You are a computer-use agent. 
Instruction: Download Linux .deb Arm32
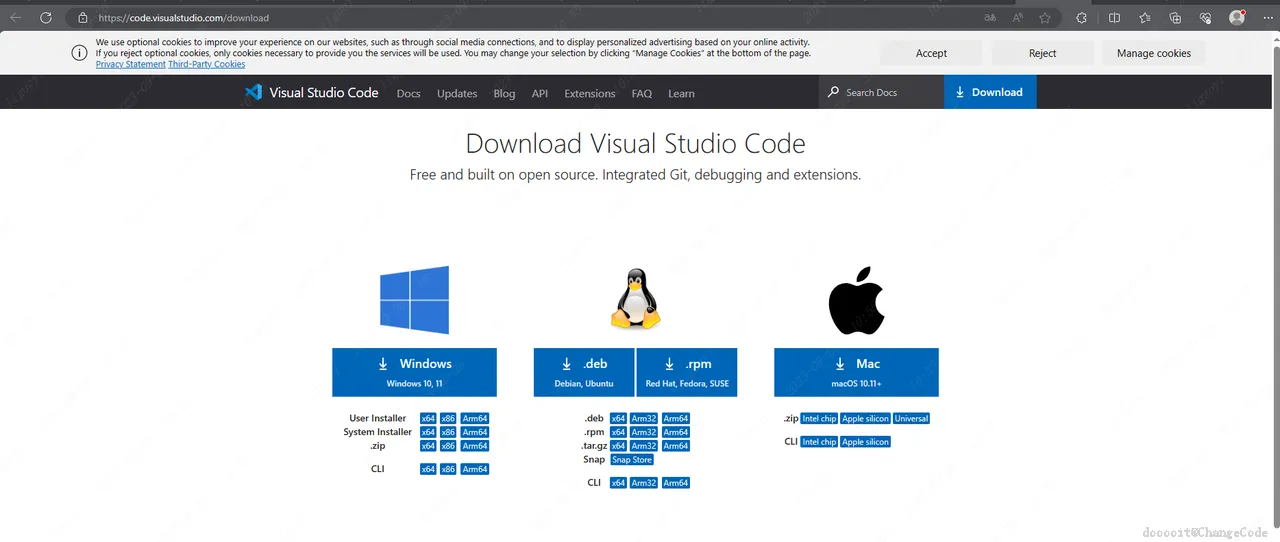(644, 418)
